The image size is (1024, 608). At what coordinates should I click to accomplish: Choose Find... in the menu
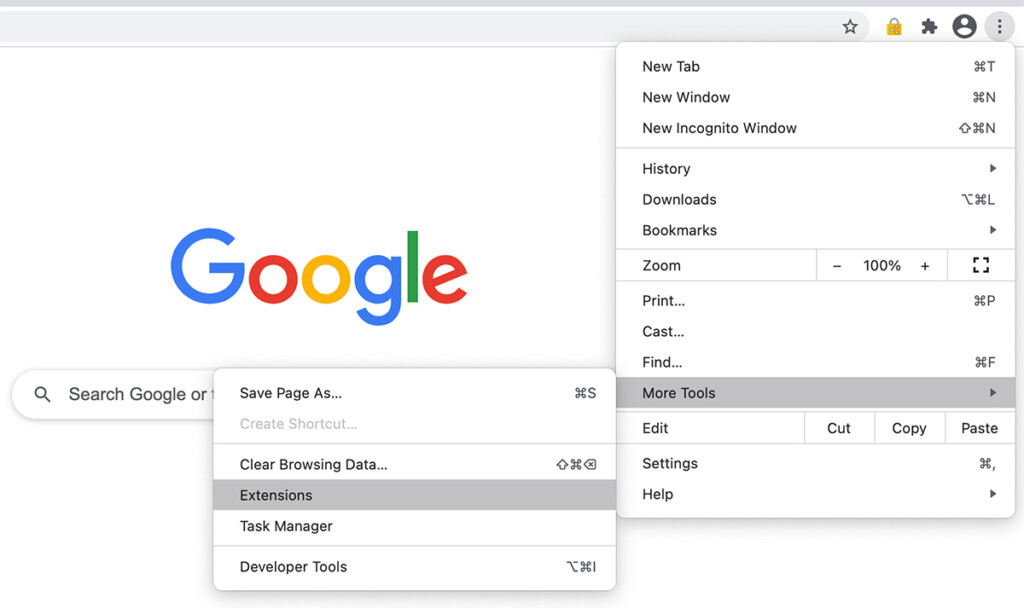tap(815, 362)
